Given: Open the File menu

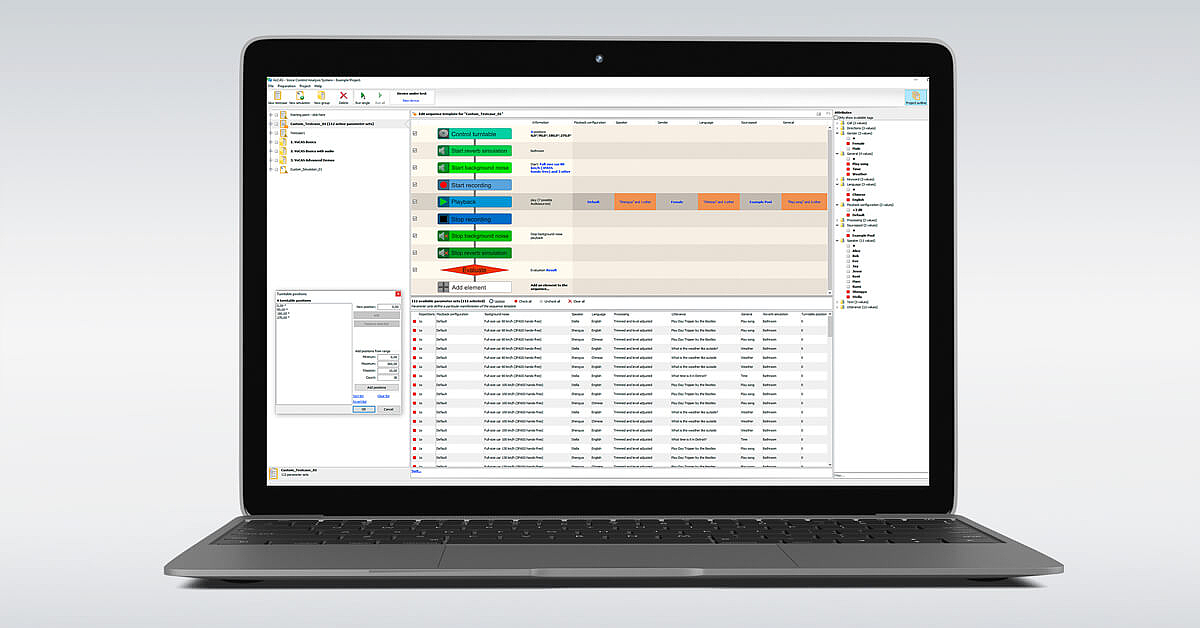Looking at the screenshot, I should [270, 86].
